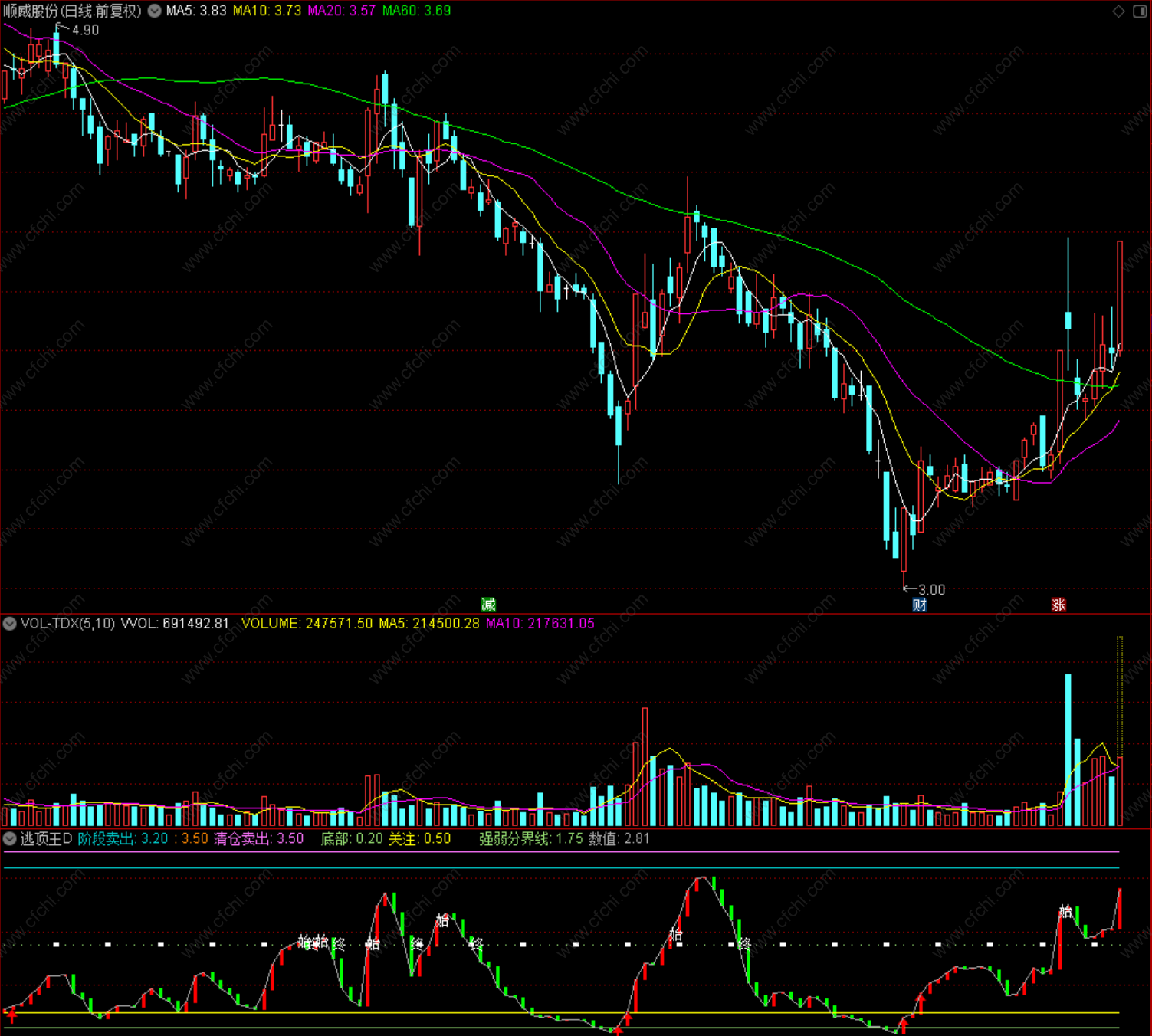This screenshot has width=1152, height=1036.
Task: Click the rightmost 始 marker in 逃顶王D panel
Action: click(x=1065, y=911)
